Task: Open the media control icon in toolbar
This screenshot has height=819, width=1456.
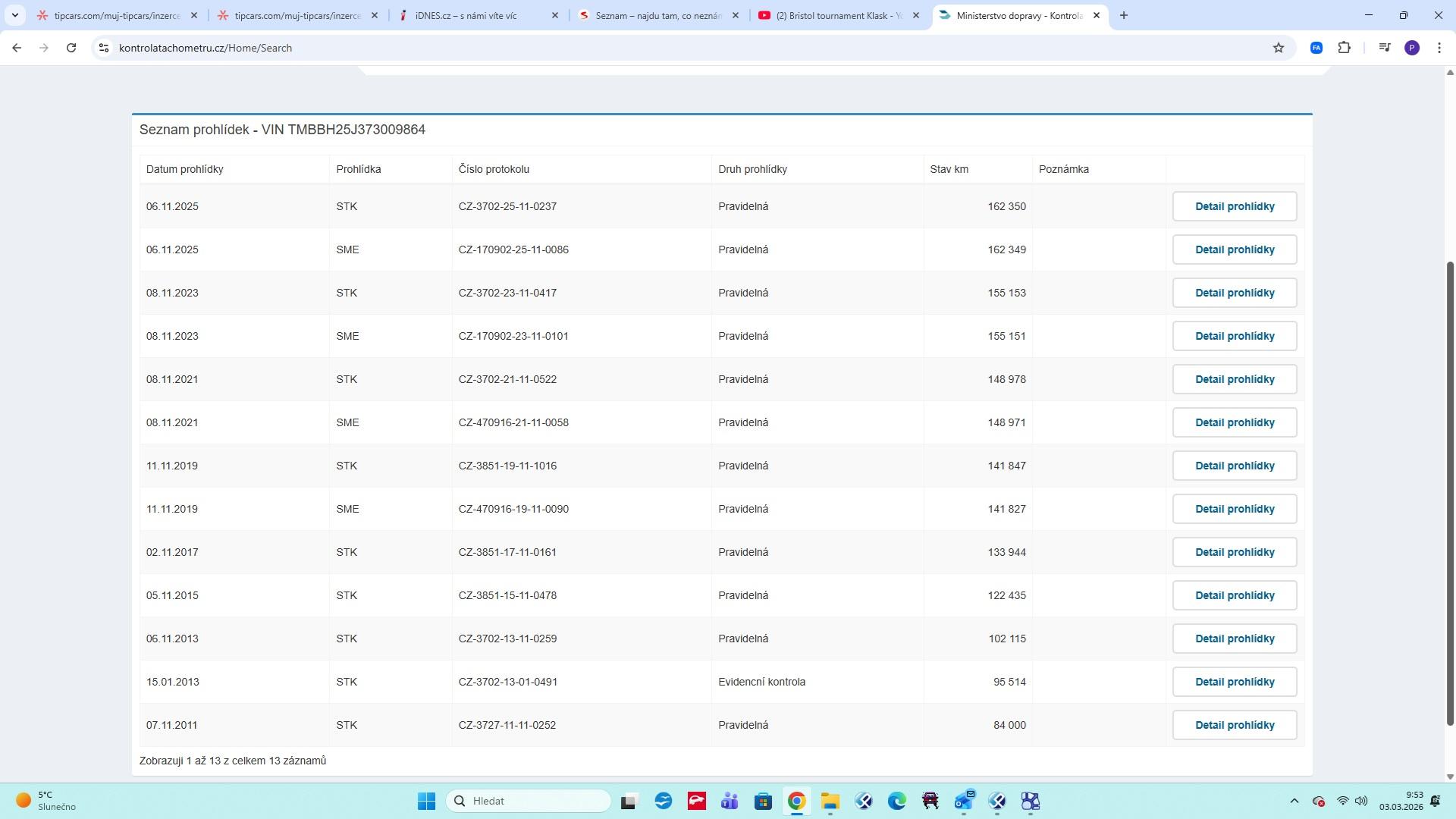Action: pos(1385,48)
